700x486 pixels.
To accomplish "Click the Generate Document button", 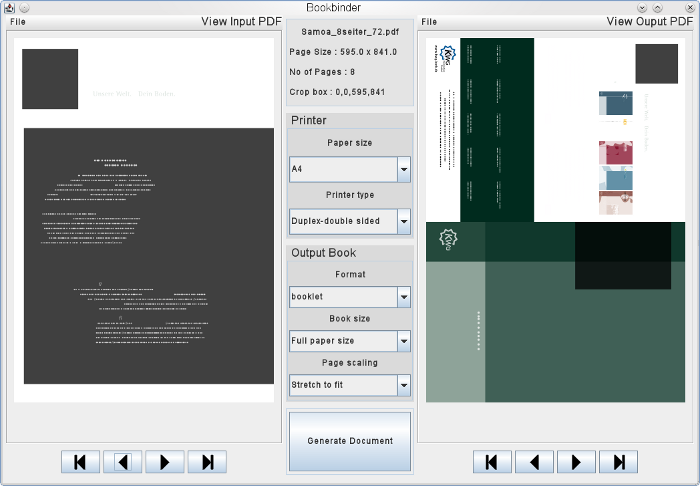I will tap(350, 441).
